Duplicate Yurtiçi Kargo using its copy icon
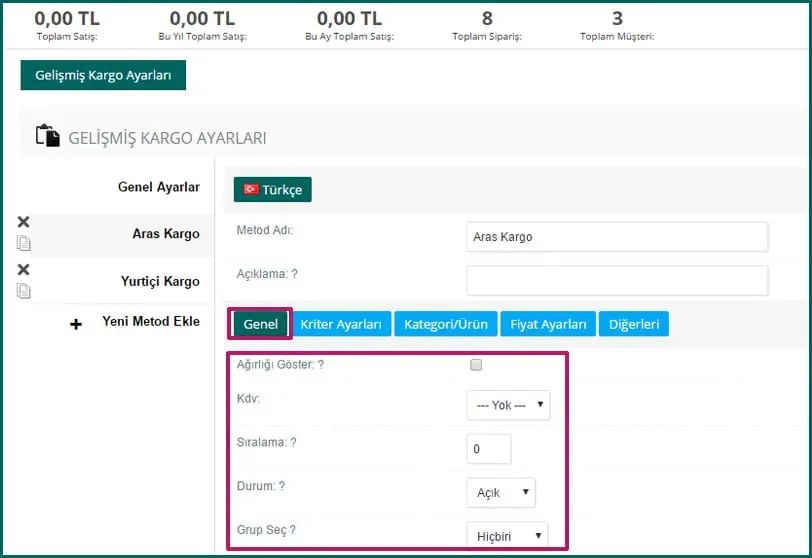 (24, 291)
